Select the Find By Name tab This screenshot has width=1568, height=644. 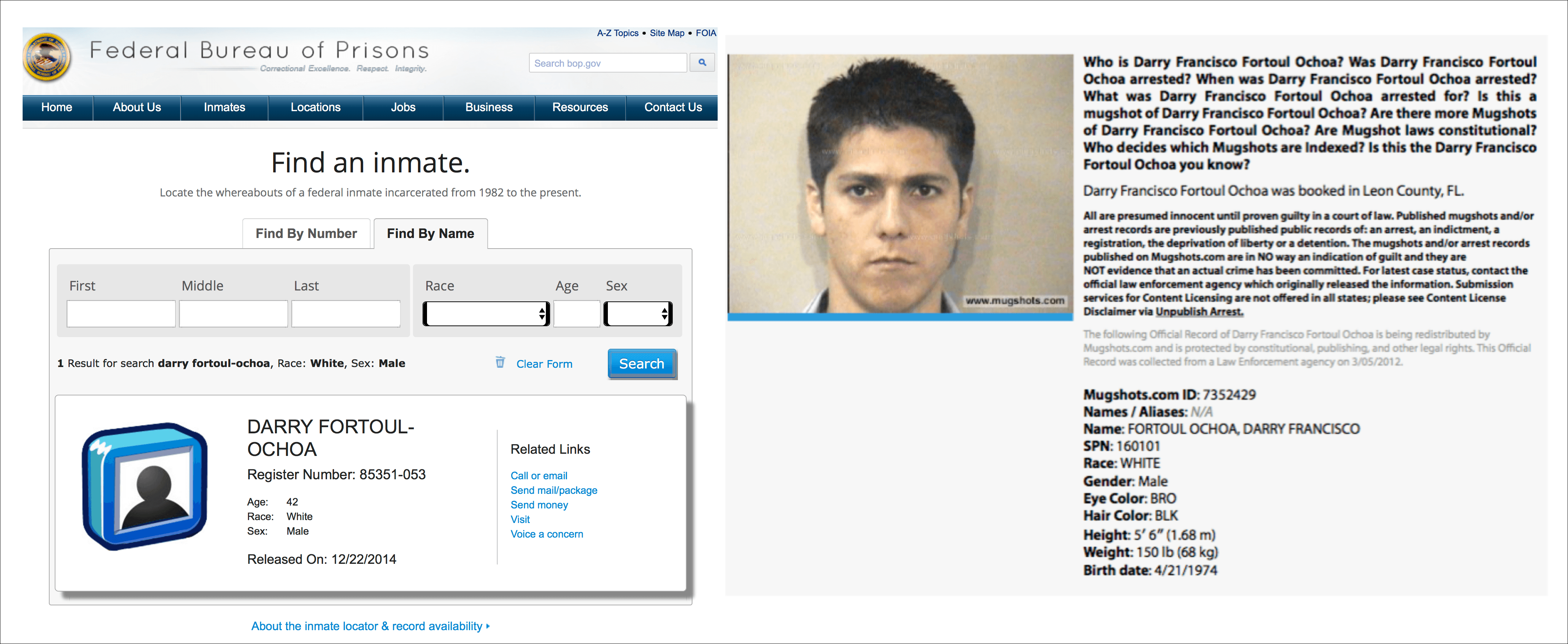point(430,234)
